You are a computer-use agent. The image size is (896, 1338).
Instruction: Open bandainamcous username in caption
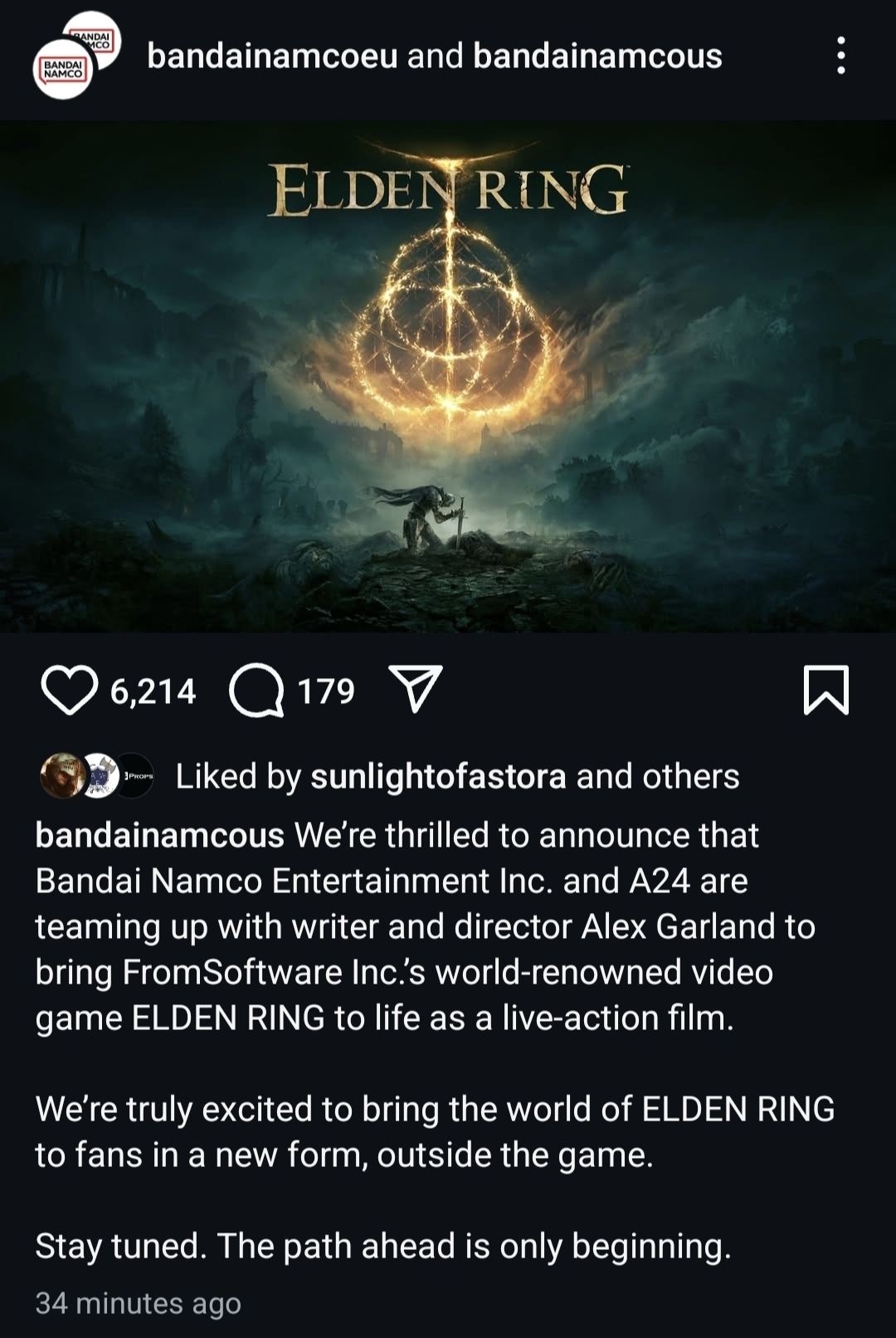click(159, 836)
